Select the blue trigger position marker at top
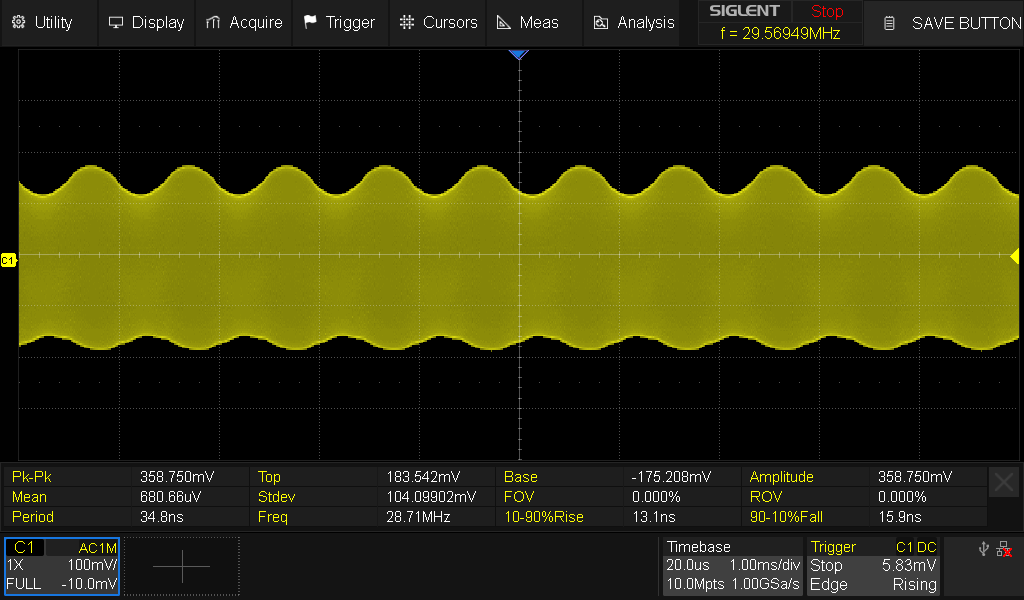Viewport: 1024px width, 600px height. pos(518,55)
